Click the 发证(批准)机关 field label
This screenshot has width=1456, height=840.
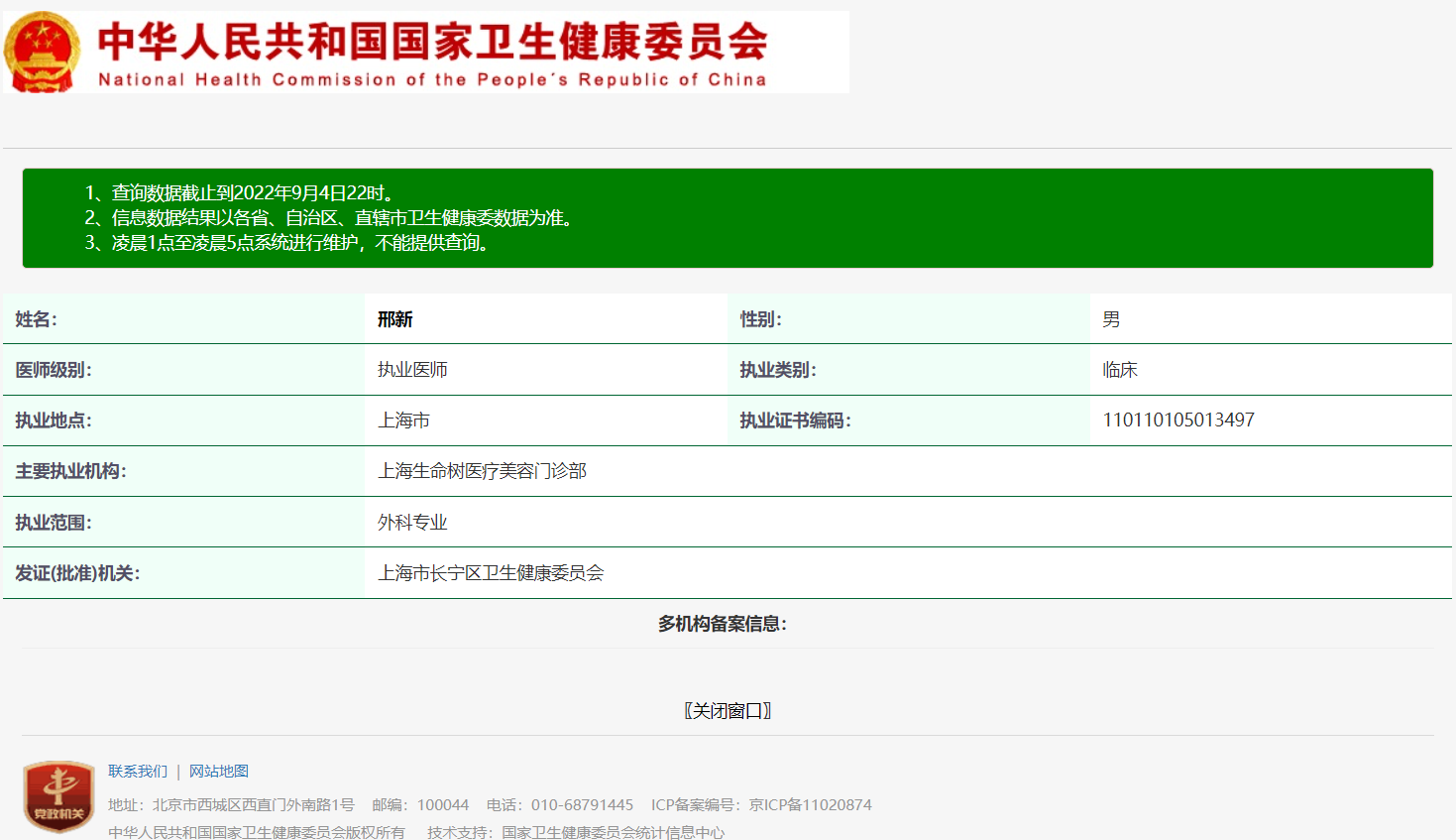(77, 573)
